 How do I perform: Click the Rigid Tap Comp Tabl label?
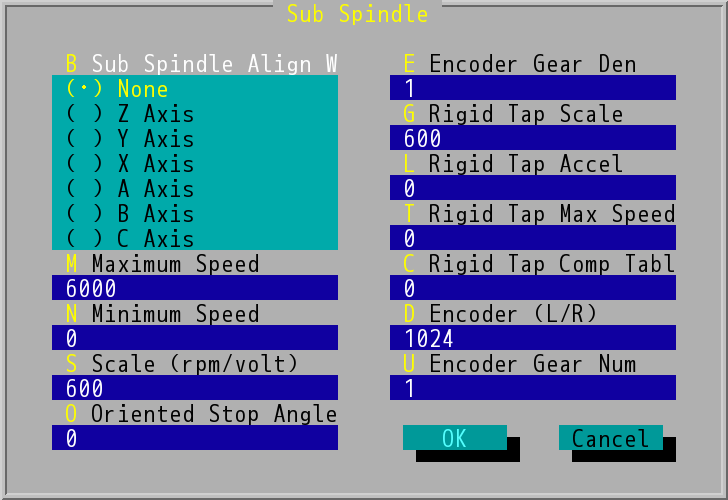coord(540,263)
